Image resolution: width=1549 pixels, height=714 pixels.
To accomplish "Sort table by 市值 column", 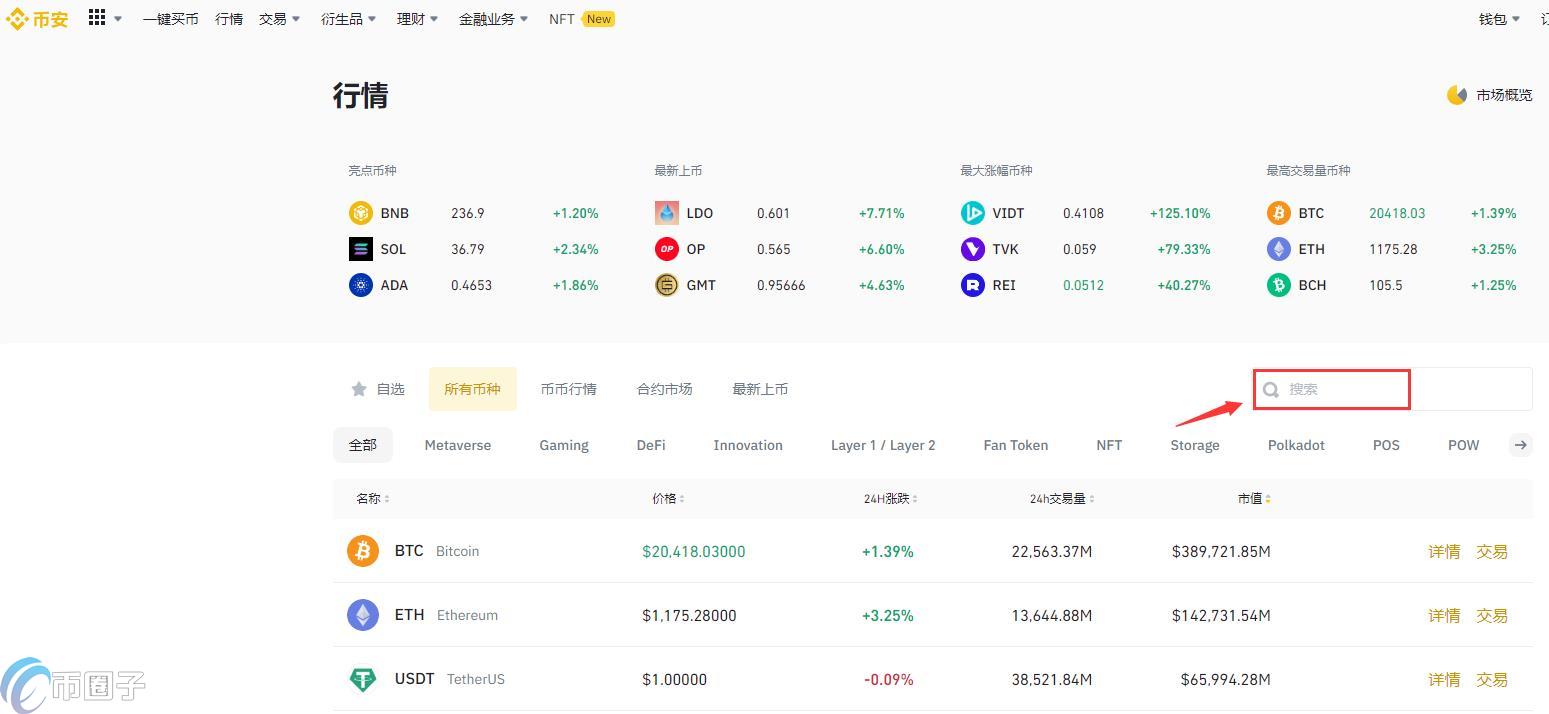I will [x=1254, y=499].
